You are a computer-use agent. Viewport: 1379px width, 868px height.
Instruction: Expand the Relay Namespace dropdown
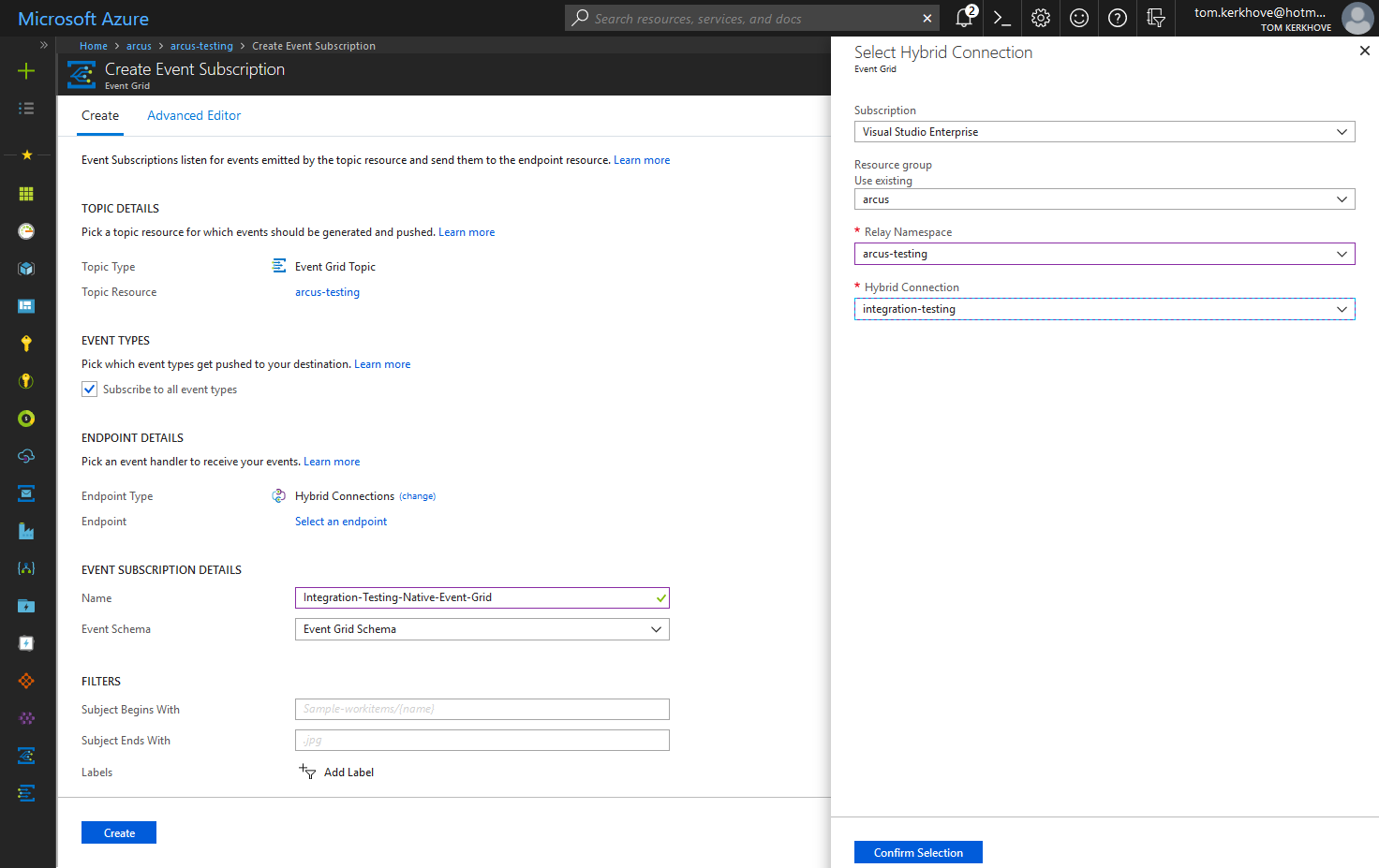pos(1104,254)
